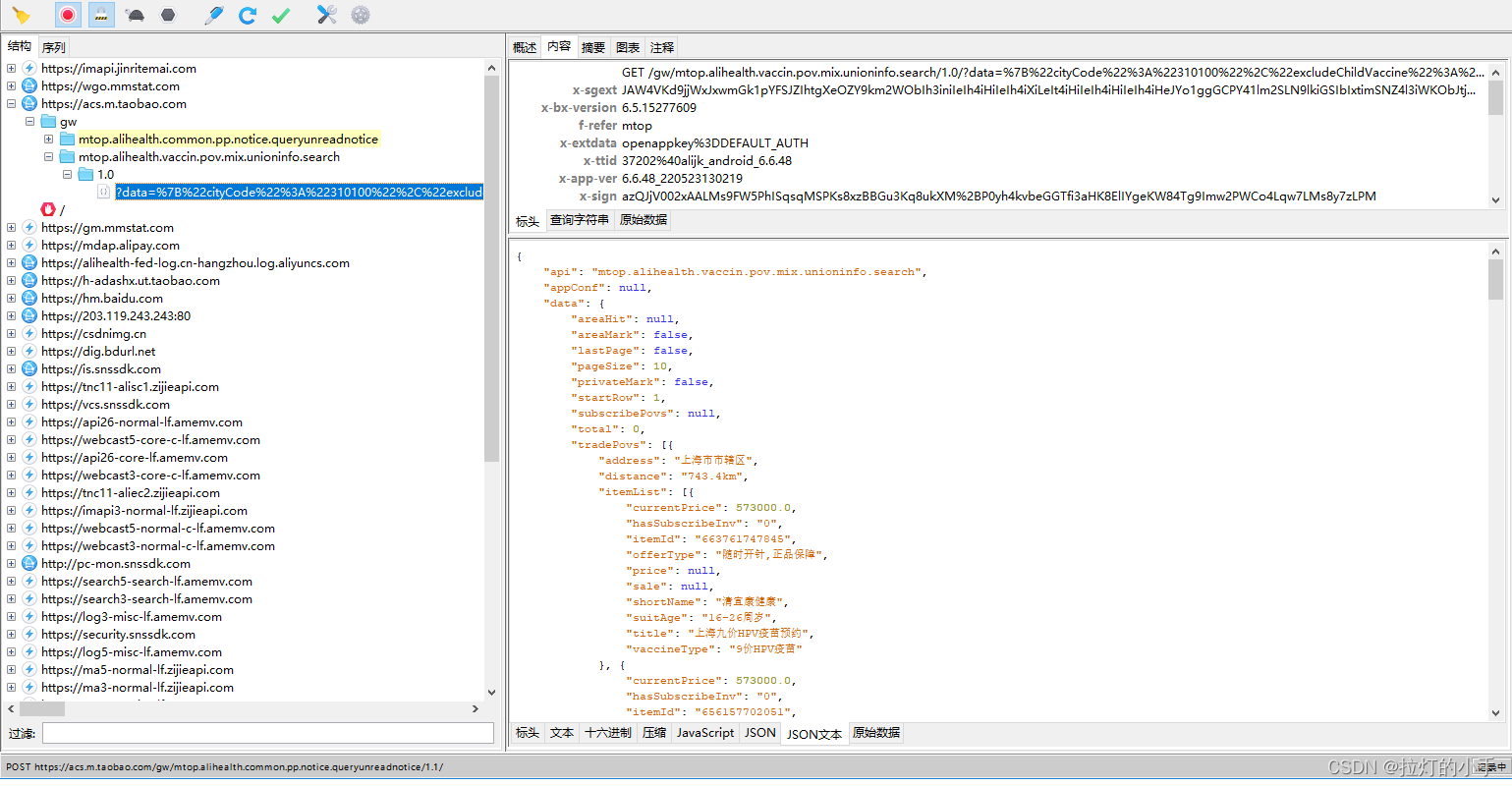Click the green checkmark validate icon
This screenshot has width=1512, height=786.
click(281, 15)
